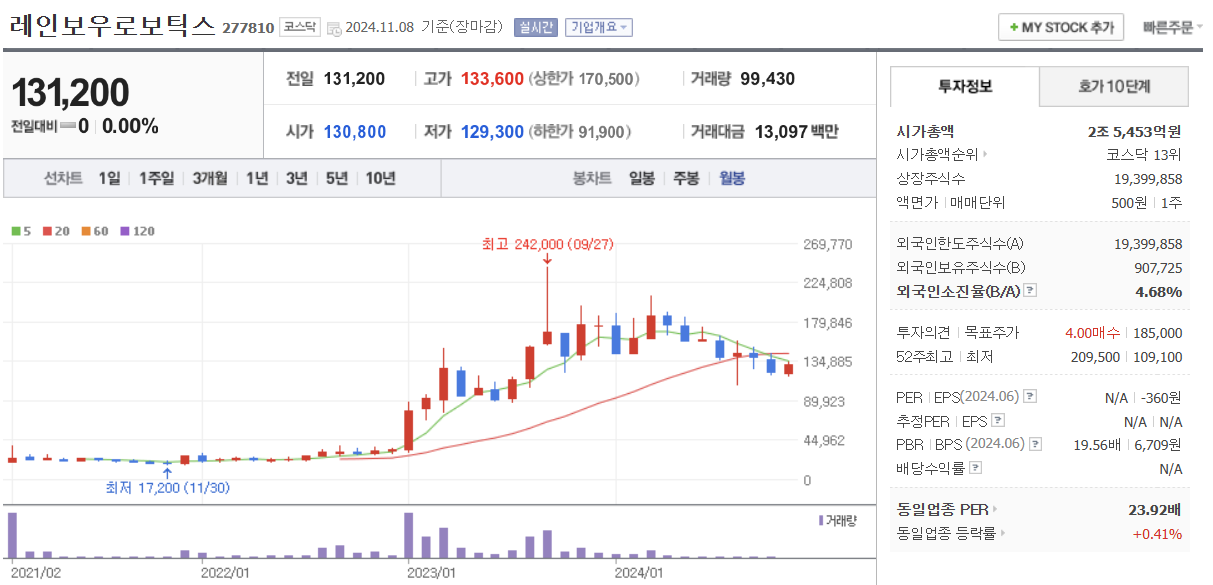Screen dimensions: 1213x585
Task: Click the orange 60-day moving average legend
Action: coord(94,231)
